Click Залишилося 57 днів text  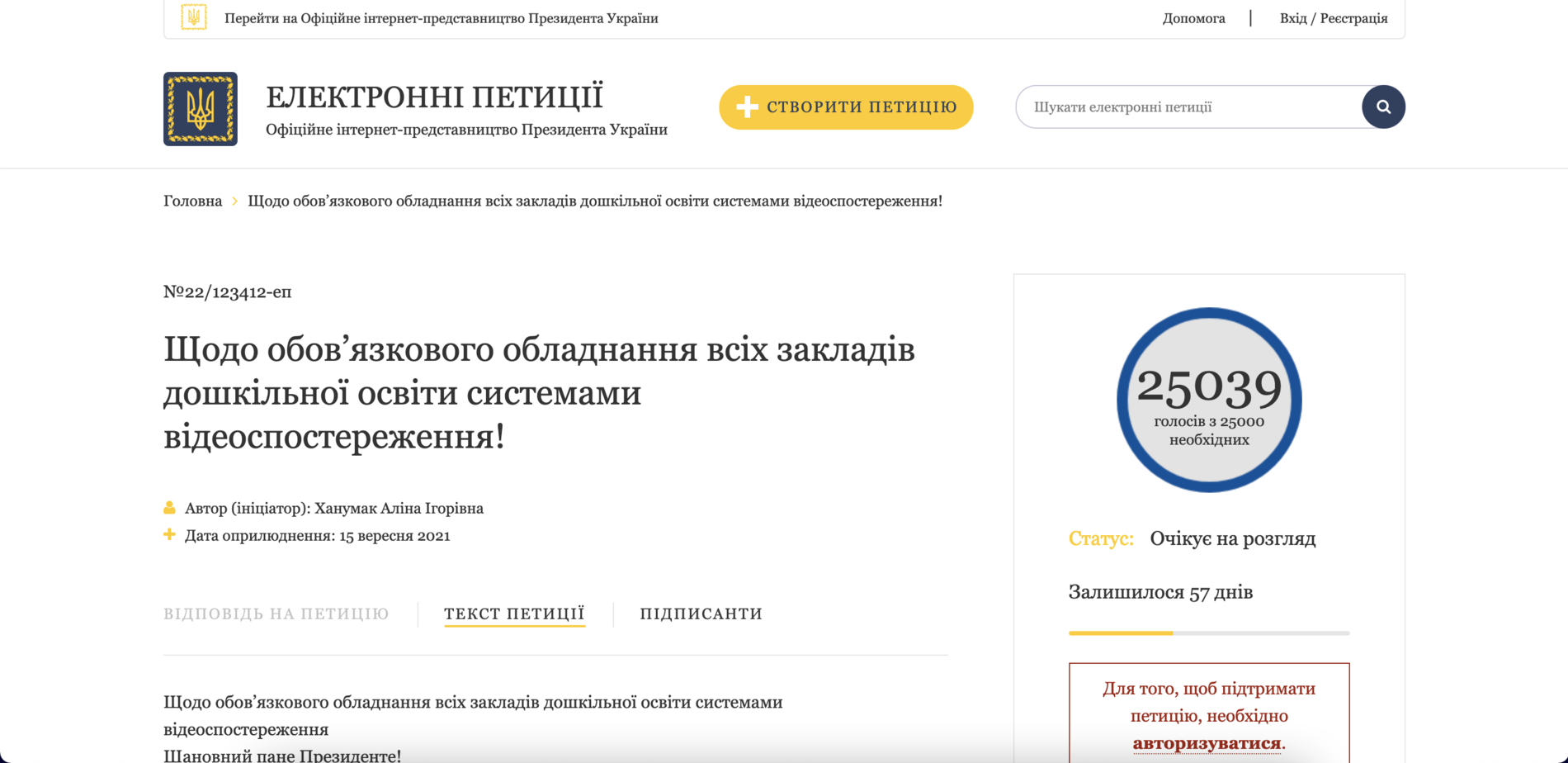1160,592
